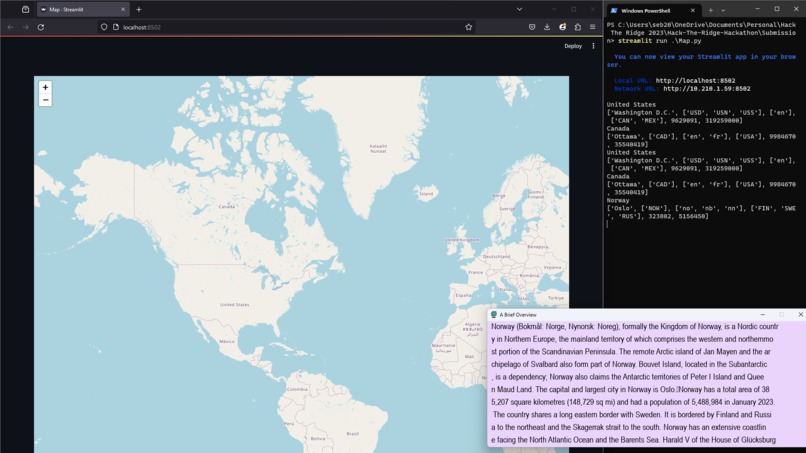
Task: Click the streamlit run .\Map.py command text
Action: pyautogui.click(x=660, y=41)
